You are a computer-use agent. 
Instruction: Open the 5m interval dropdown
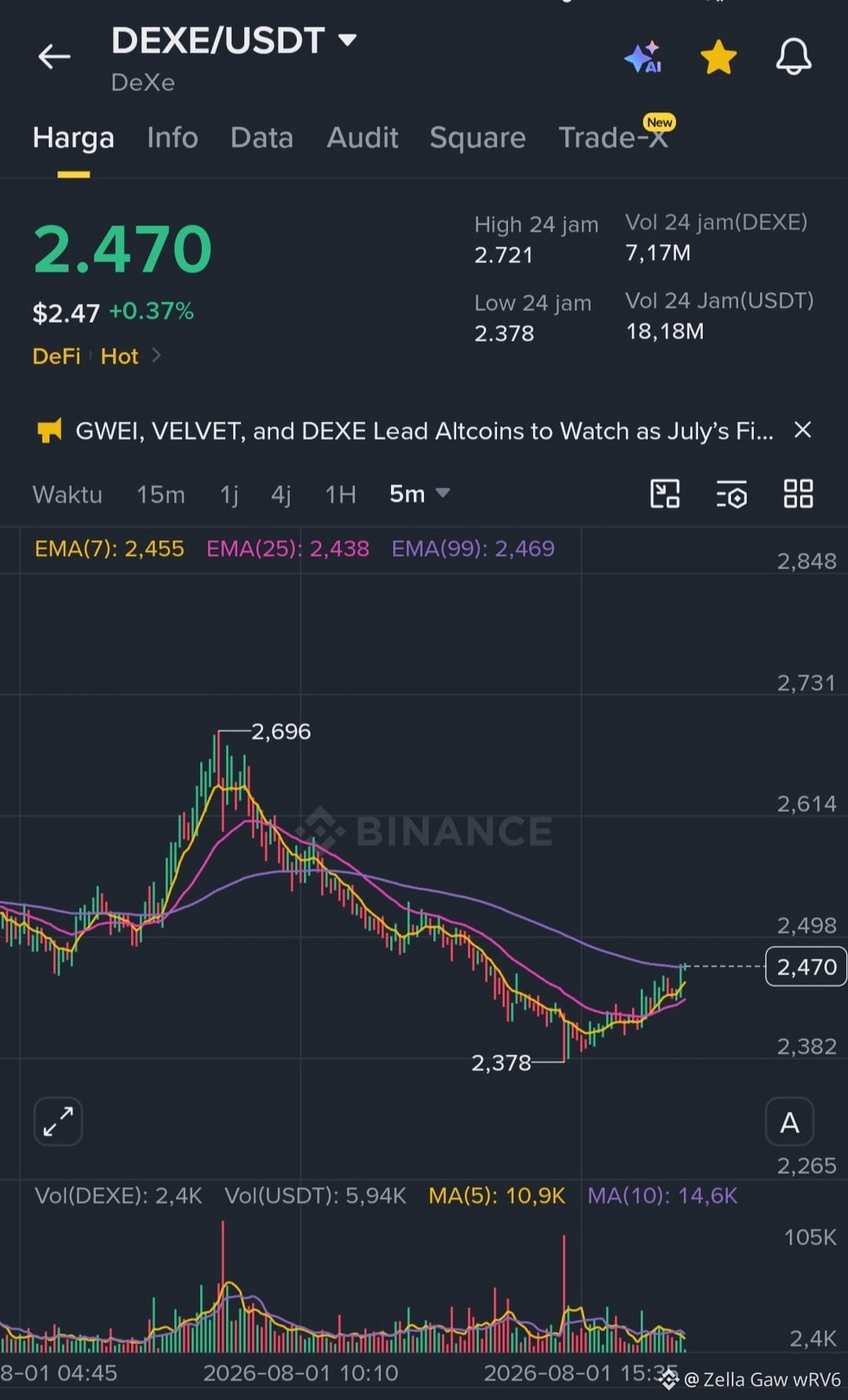[419, 494]
